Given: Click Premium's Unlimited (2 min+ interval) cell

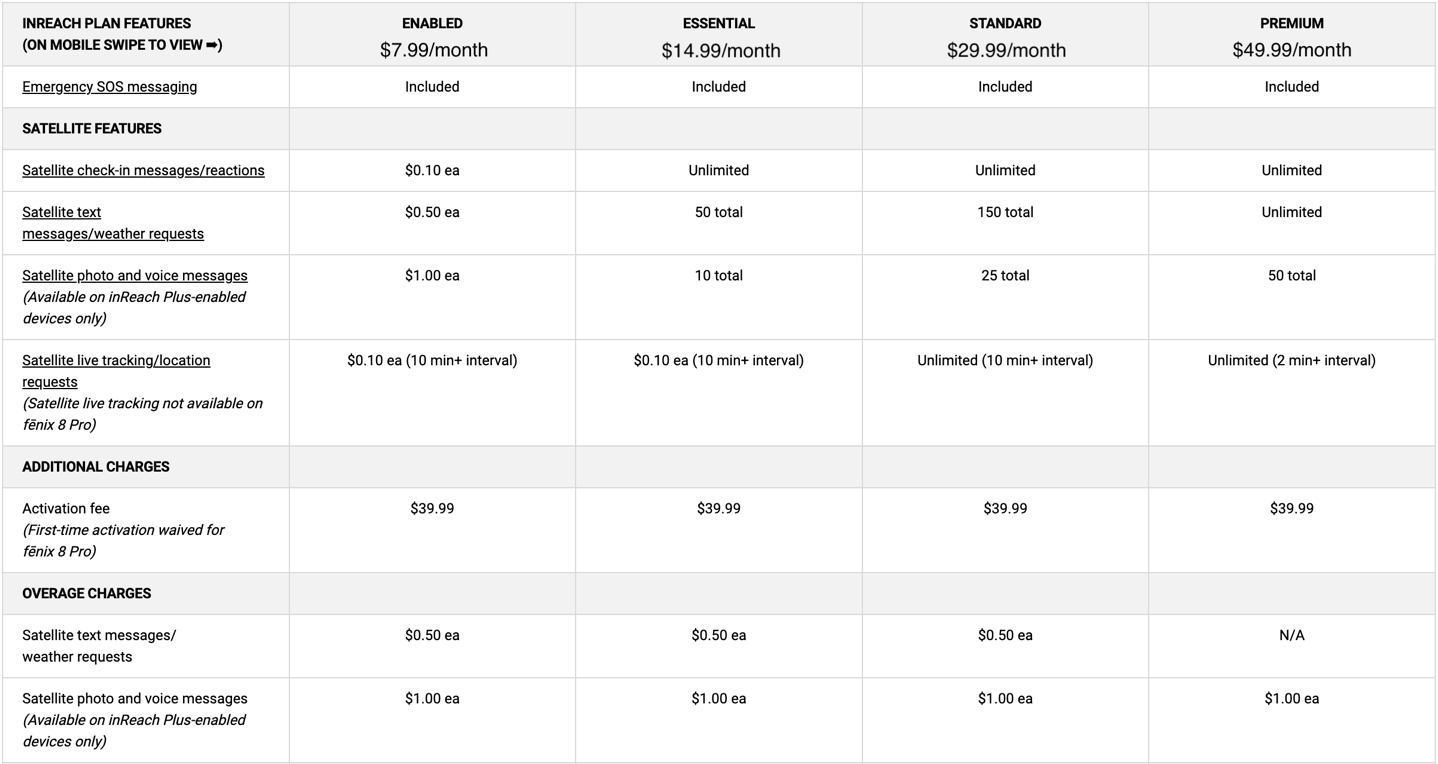Looking at the screenshot, I should (x=1291, y=361).
